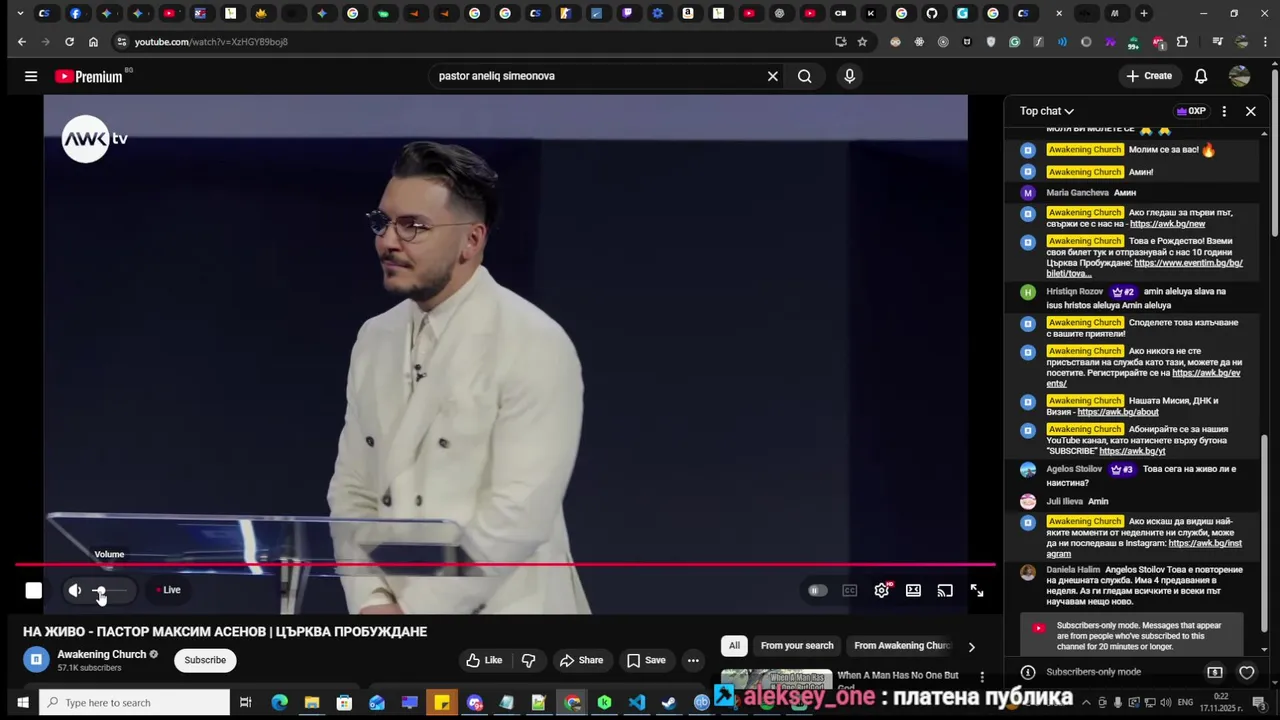Open the YouTube account avatar menu
Image resolution: width=1280 pixels, height=720 pixels.
(1239, 76)
